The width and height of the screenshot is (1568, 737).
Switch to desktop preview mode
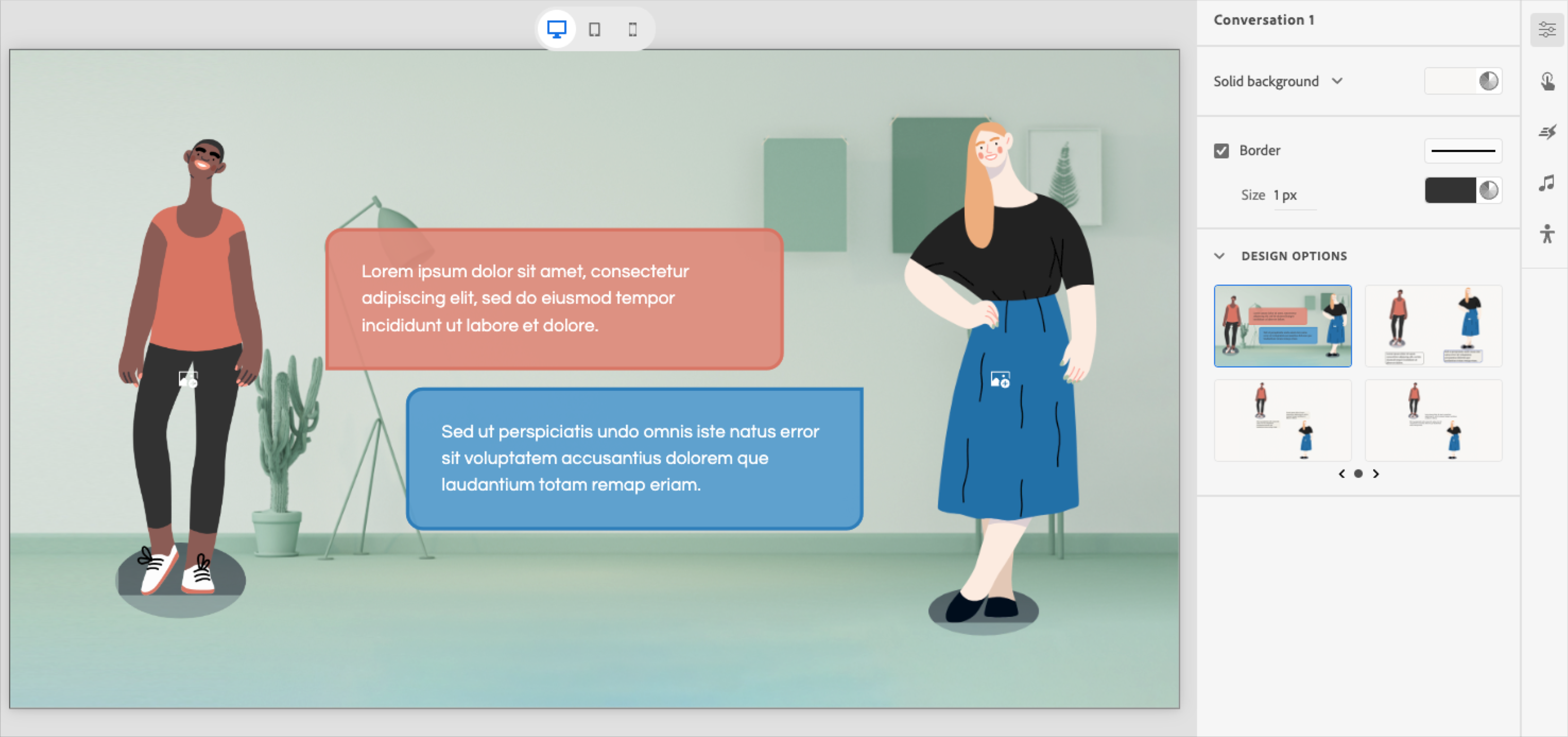(x=556, y=28)
